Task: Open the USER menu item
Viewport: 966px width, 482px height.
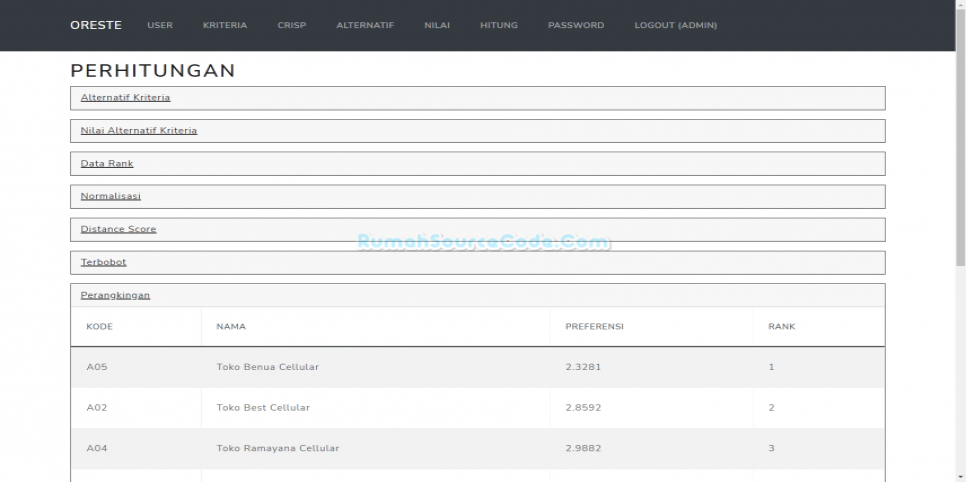Action: tap(160, 25)
